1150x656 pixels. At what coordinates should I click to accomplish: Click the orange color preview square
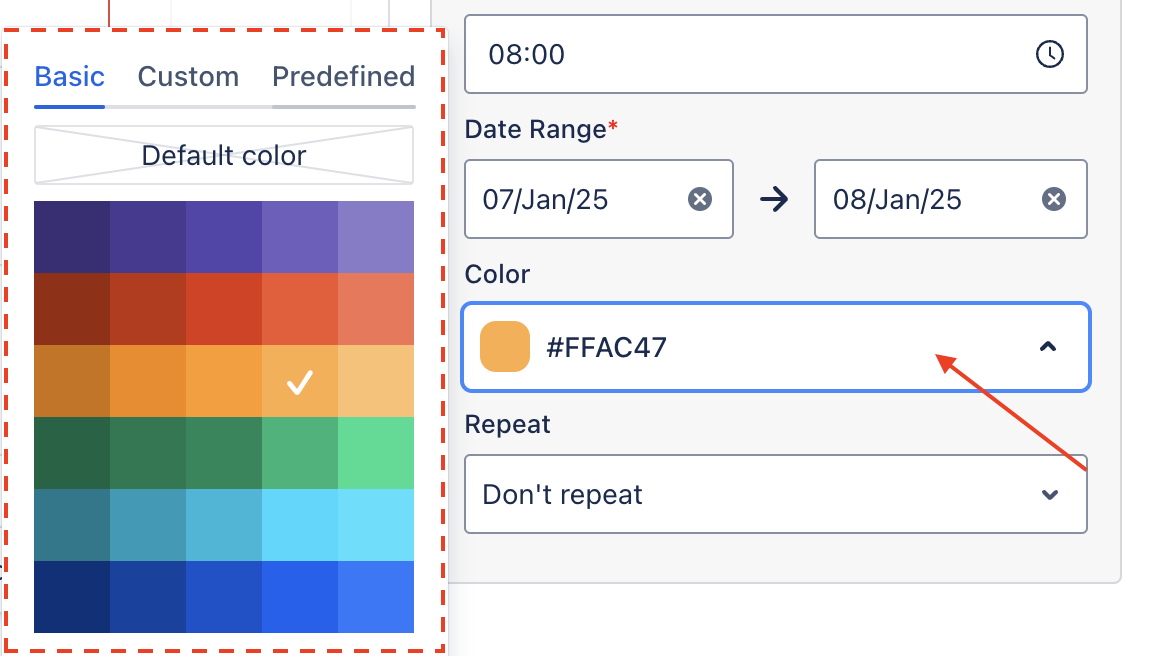[505, 346]
